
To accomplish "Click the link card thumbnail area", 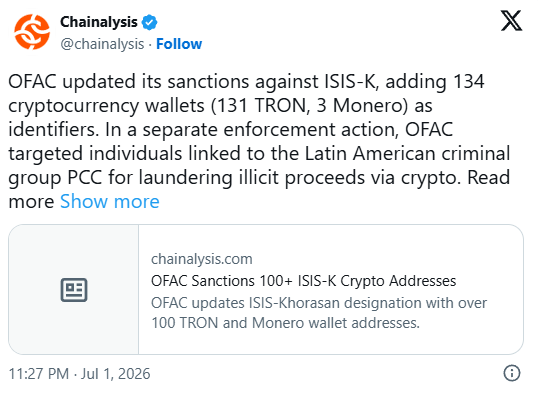I will click(x=74, y=290).
